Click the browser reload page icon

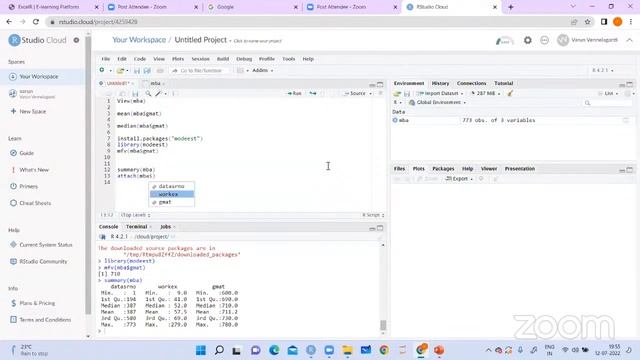pos(36,22)
